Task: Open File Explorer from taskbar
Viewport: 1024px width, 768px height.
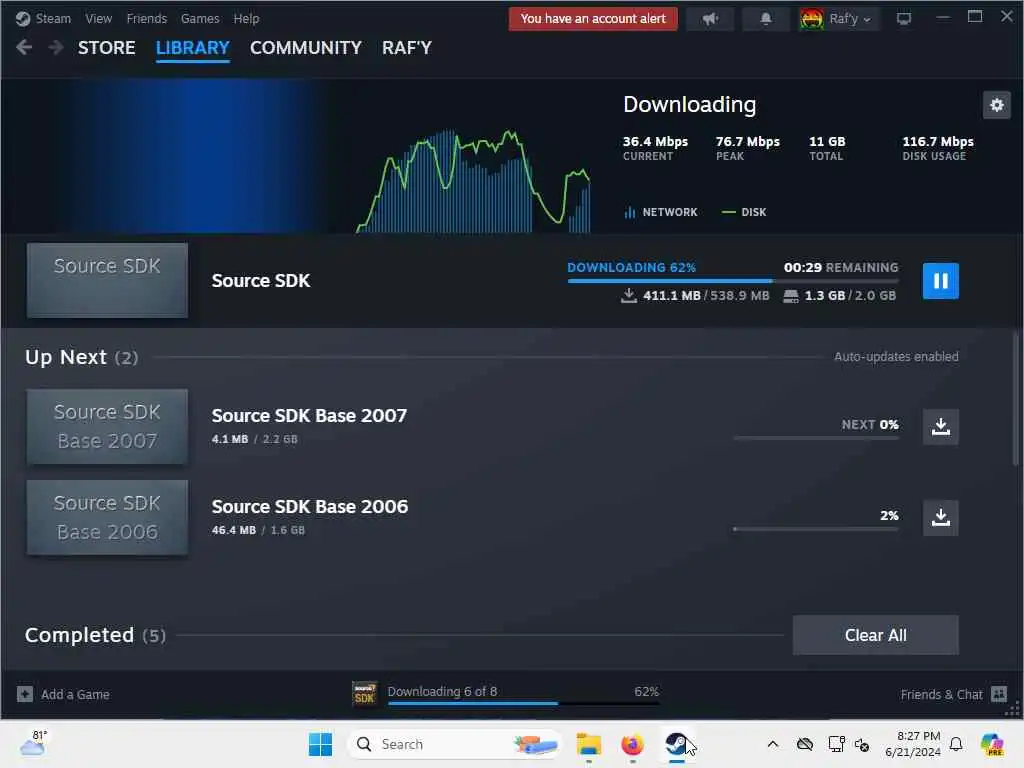Action: click(588, 744)
